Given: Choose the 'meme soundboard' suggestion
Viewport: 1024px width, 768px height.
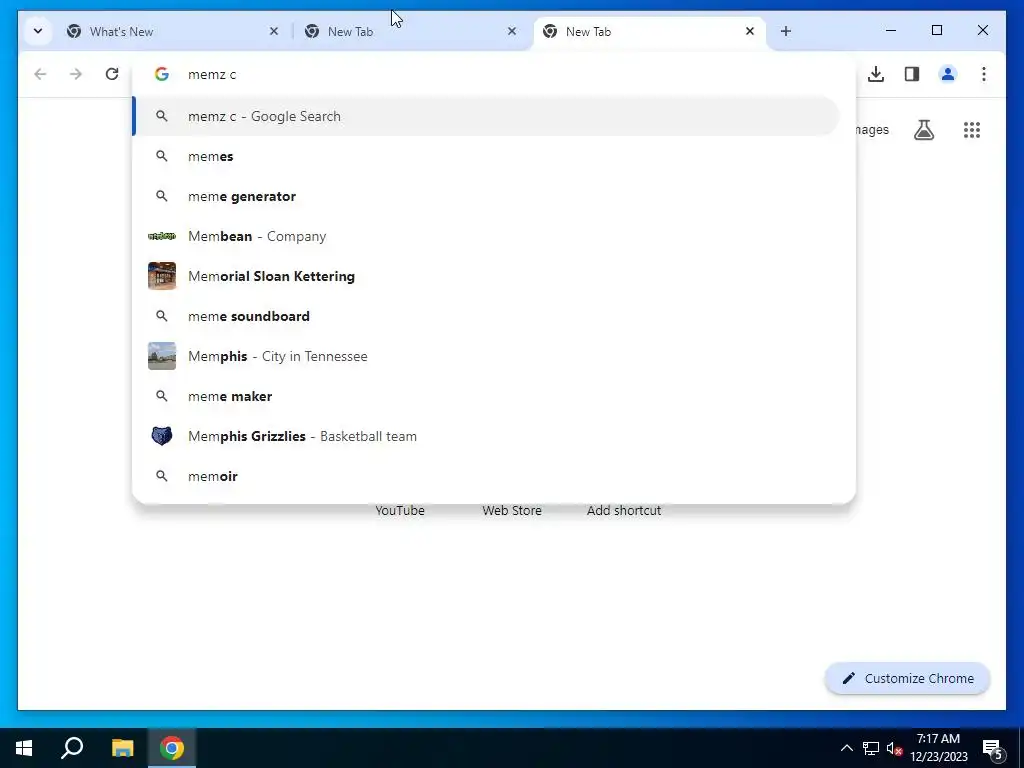Looking at the screenshot, I should (x=486, y=316).
